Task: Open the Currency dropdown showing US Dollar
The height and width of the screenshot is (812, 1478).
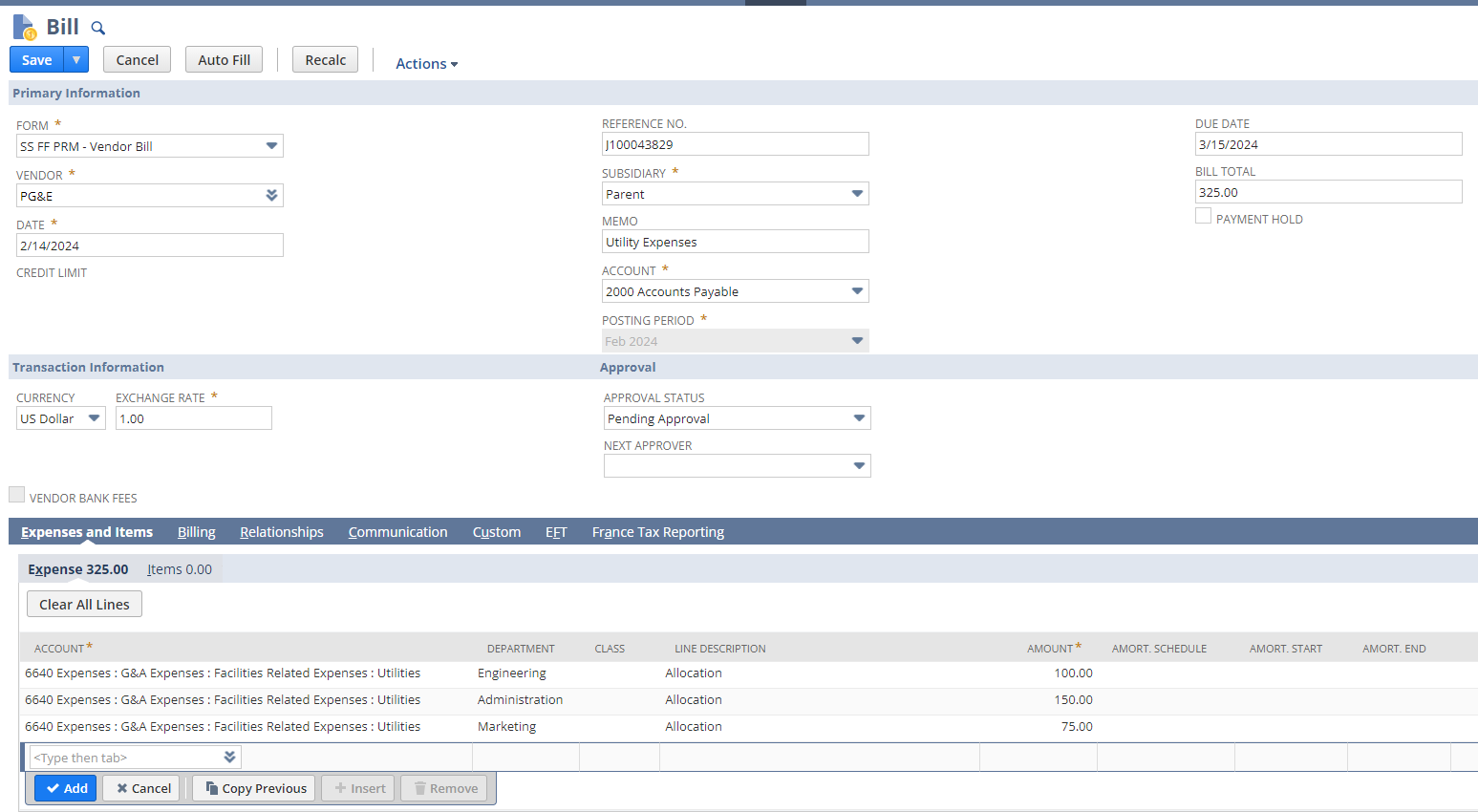Action: coord(93,417)
